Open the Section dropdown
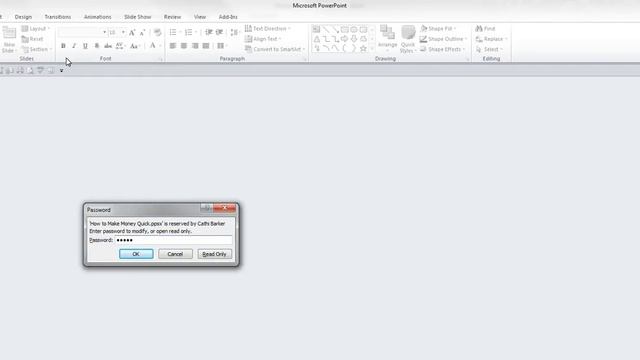The width and height of the screenshot is (640, 360). click(37, 49)
